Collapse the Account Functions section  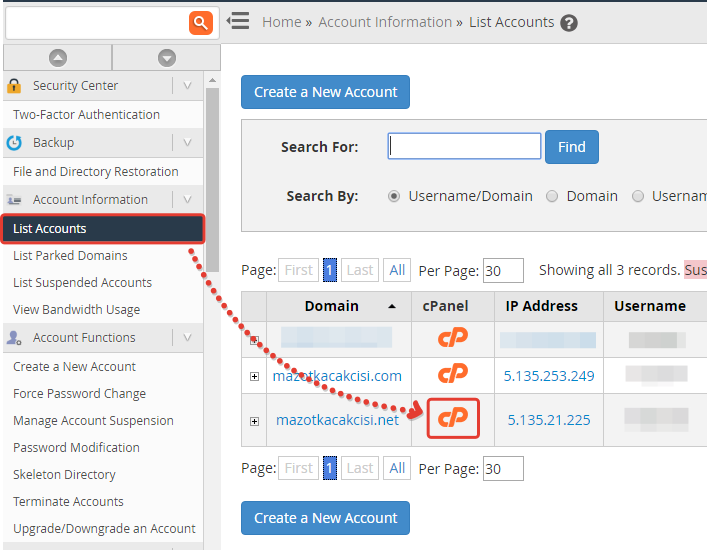187,338
